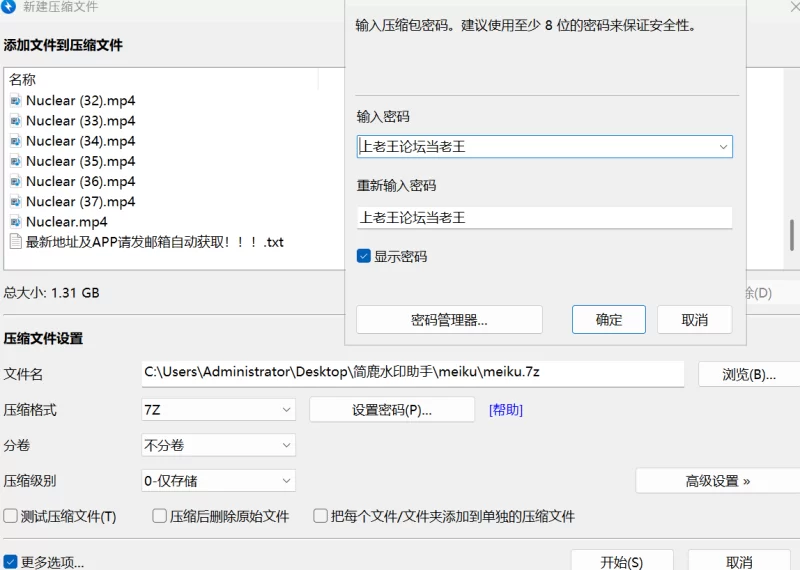
Task: Click the 浏览(B)... button
Action: 748,375
